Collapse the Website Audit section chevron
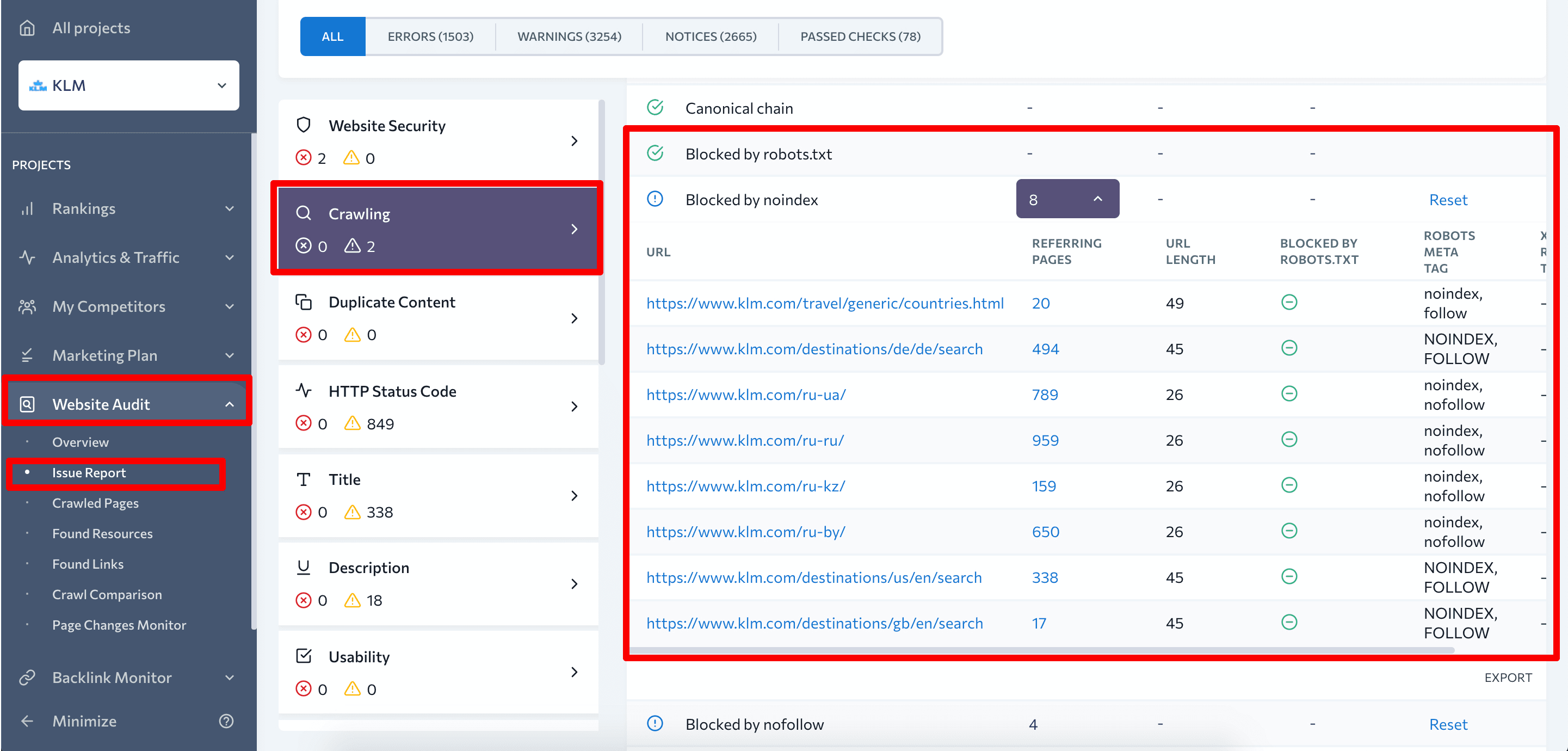The height and width of the screenshot is (751, 1568). [x=230, y=404]
